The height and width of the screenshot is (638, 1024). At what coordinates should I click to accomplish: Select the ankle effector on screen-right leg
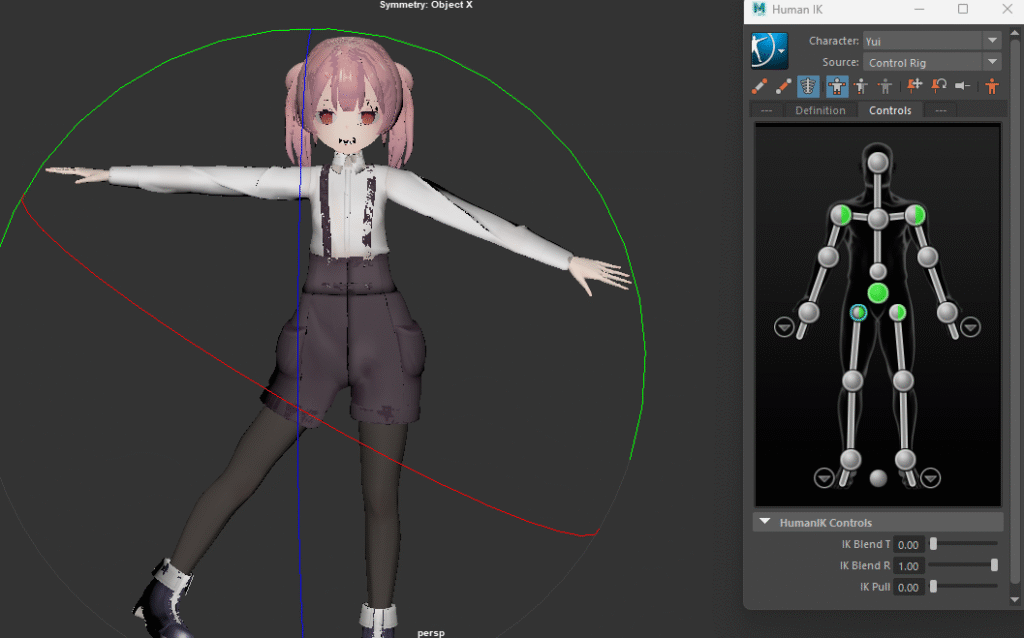coord(905,459)
